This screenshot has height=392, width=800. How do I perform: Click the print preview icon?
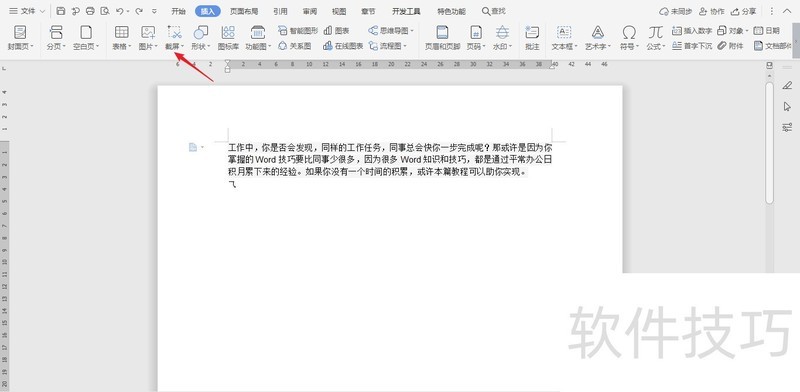point(105,11)
